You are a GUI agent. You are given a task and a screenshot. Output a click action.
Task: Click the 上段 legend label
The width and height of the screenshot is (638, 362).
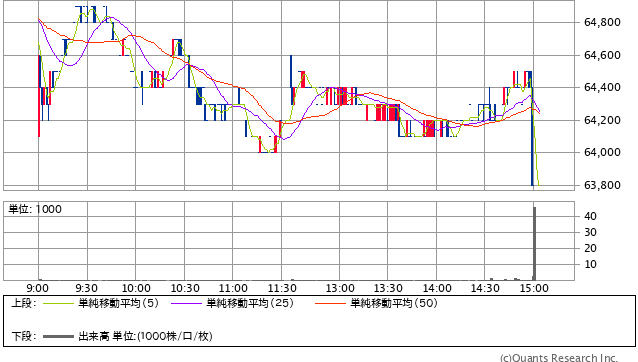point(24,303)
